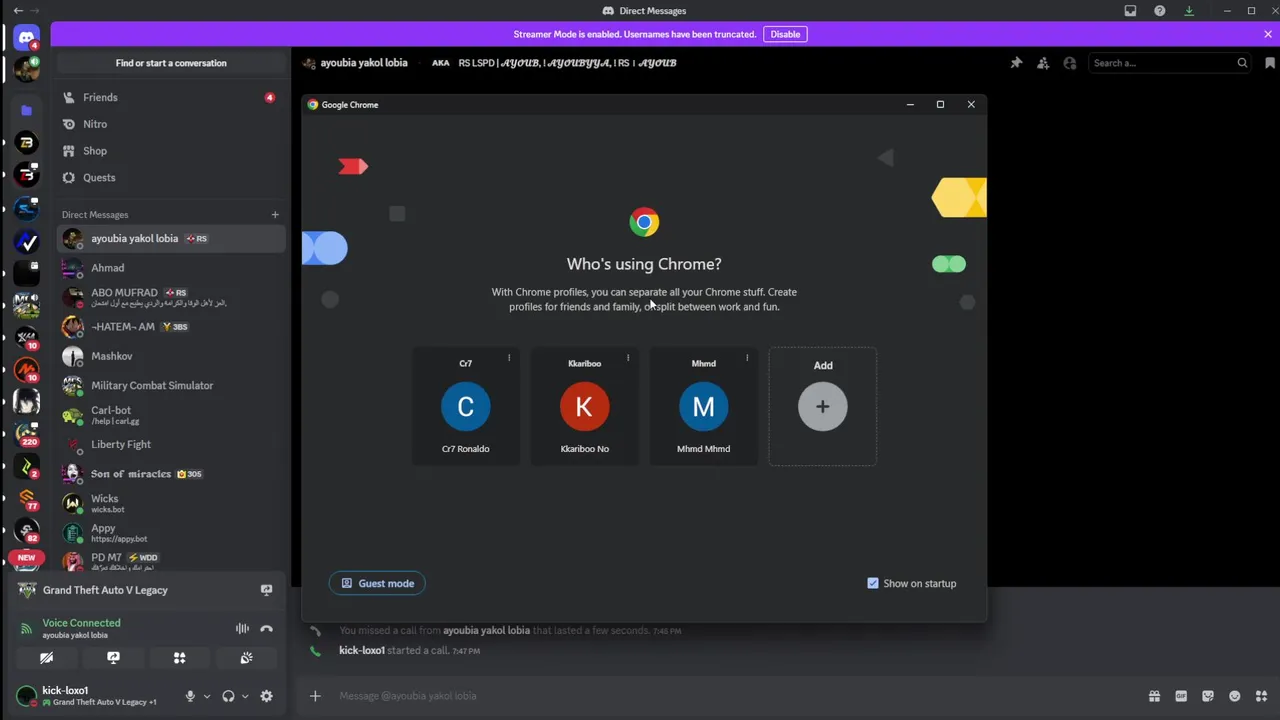
Task: Click the green download update icon
Action: point(1189,11)
